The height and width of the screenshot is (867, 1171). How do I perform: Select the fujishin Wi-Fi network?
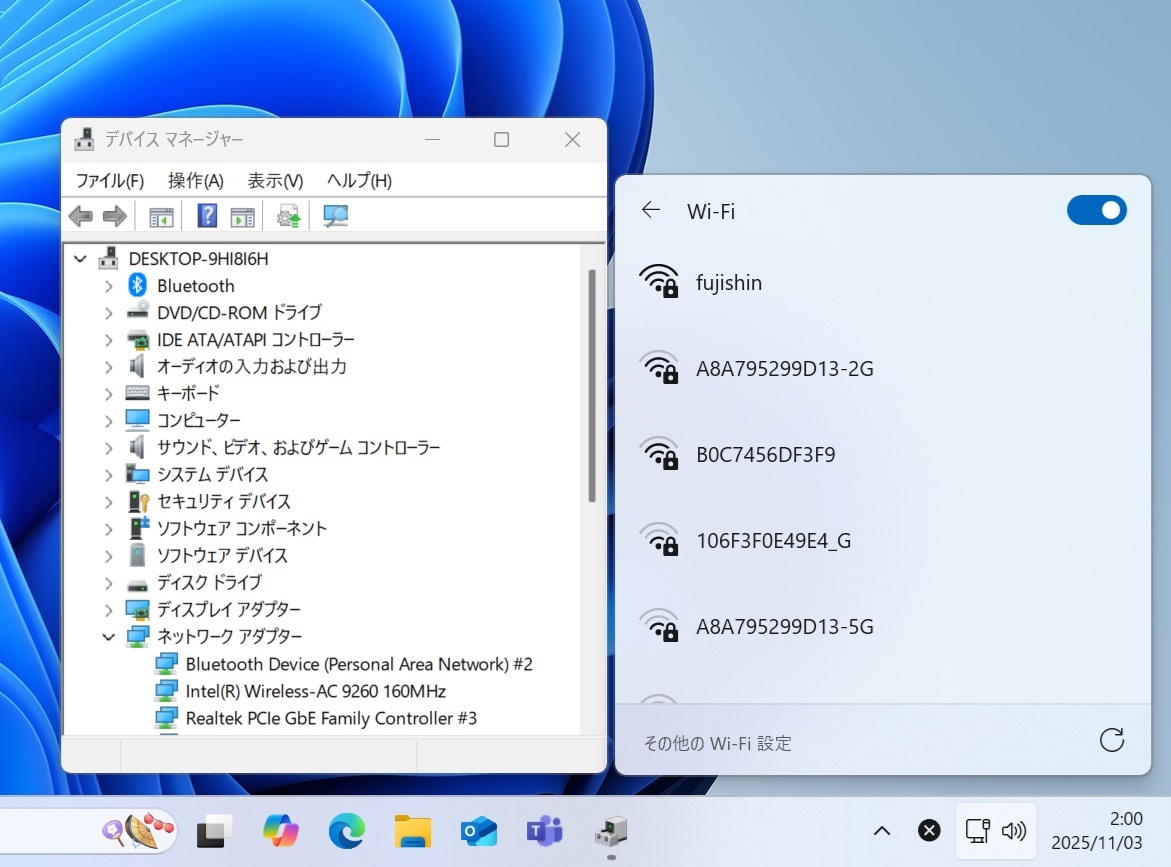click(729, 283)
